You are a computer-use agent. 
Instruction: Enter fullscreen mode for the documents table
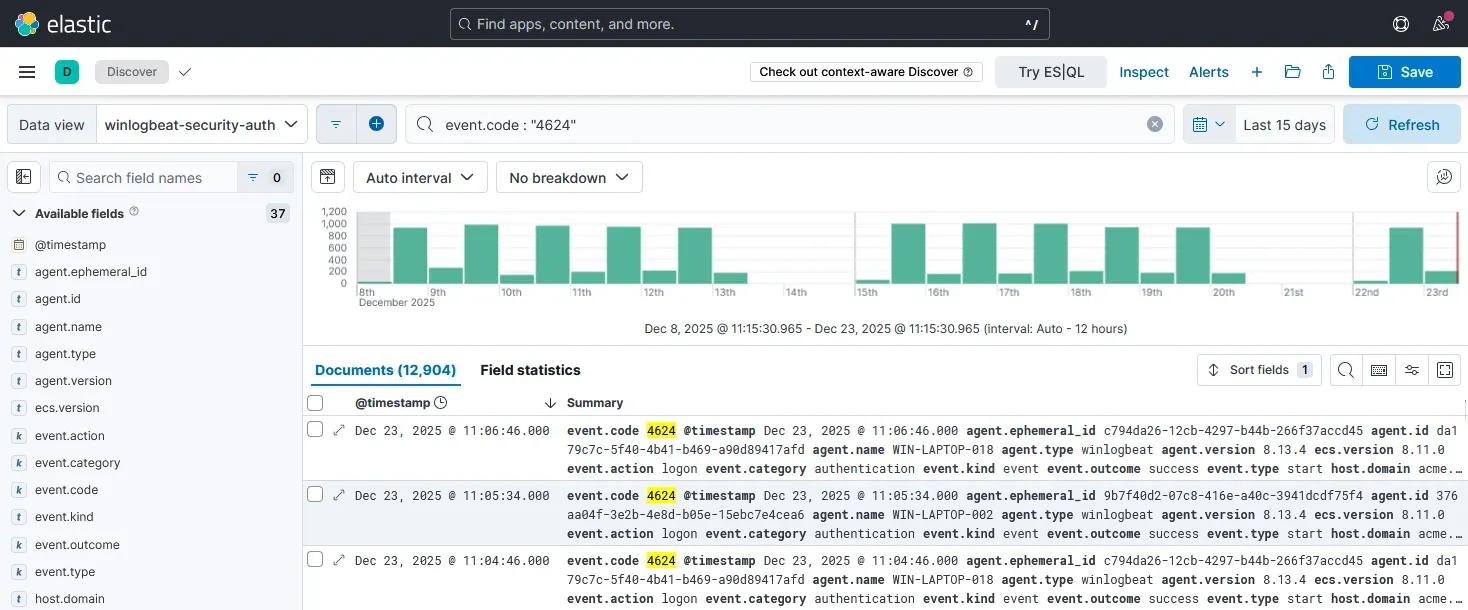1445,370
